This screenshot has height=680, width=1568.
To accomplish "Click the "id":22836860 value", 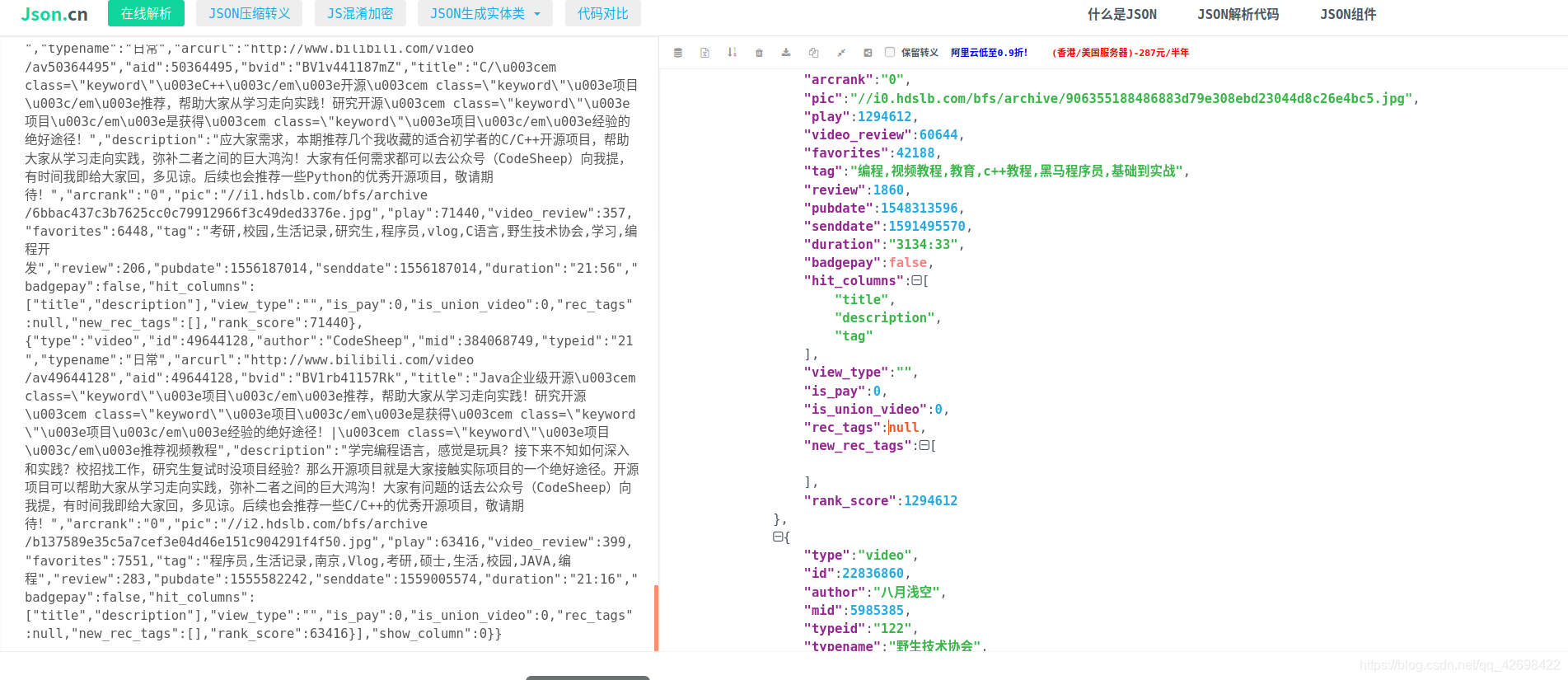I will coord(873,574).
